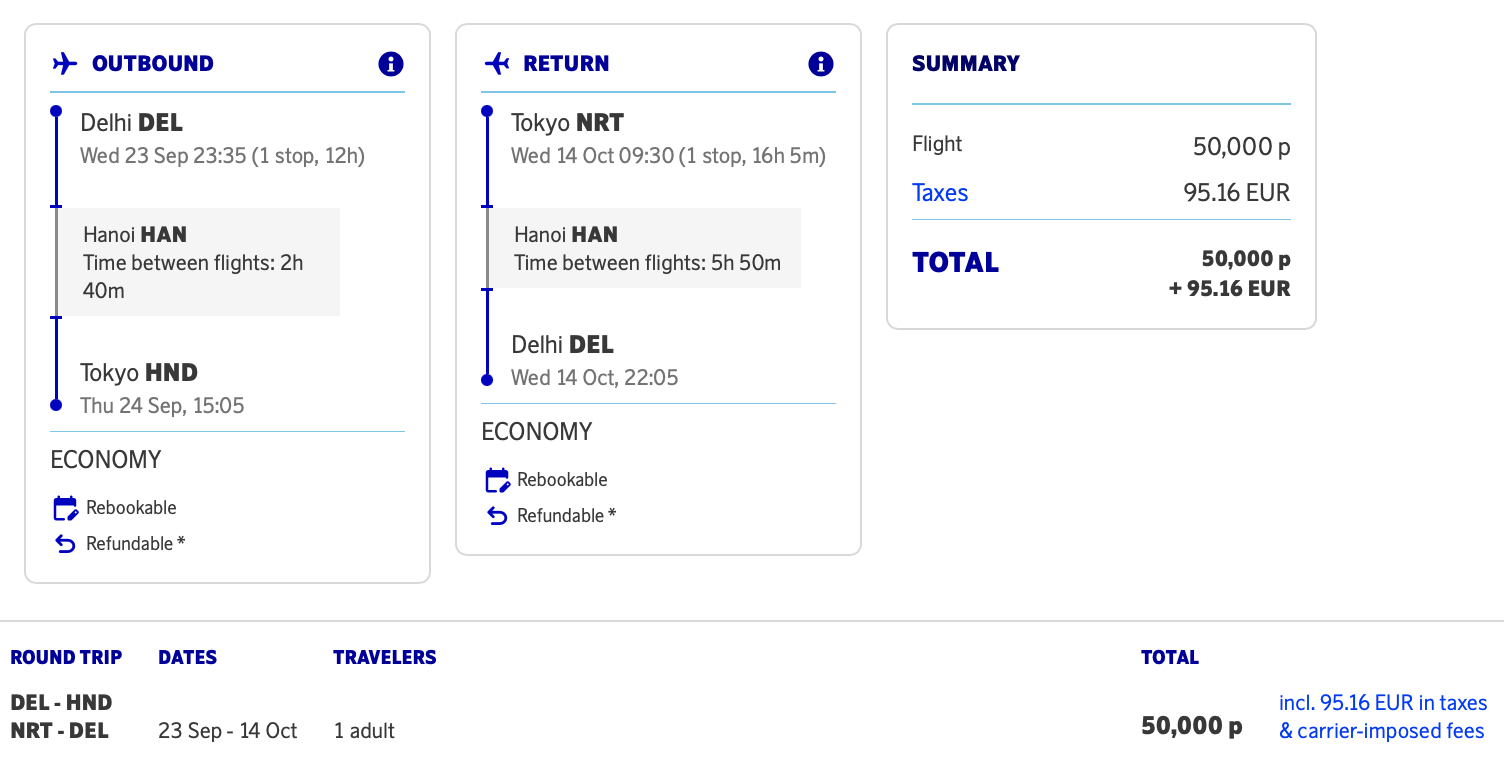1504x760 pixels.
Task: Click the Refundable arrow icon on outbound
Action: coord(64,543)
